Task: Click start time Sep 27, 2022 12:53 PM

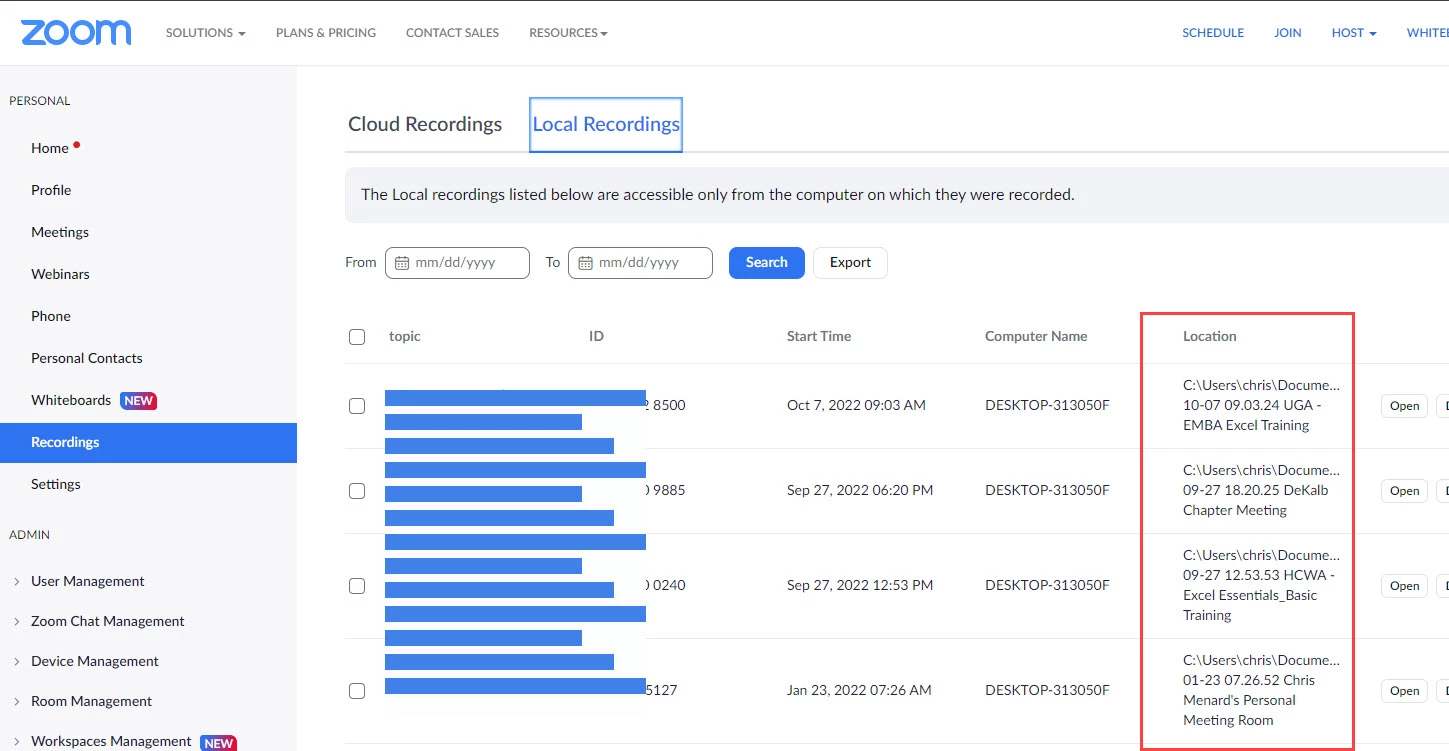Action: [x=860, y=586]
